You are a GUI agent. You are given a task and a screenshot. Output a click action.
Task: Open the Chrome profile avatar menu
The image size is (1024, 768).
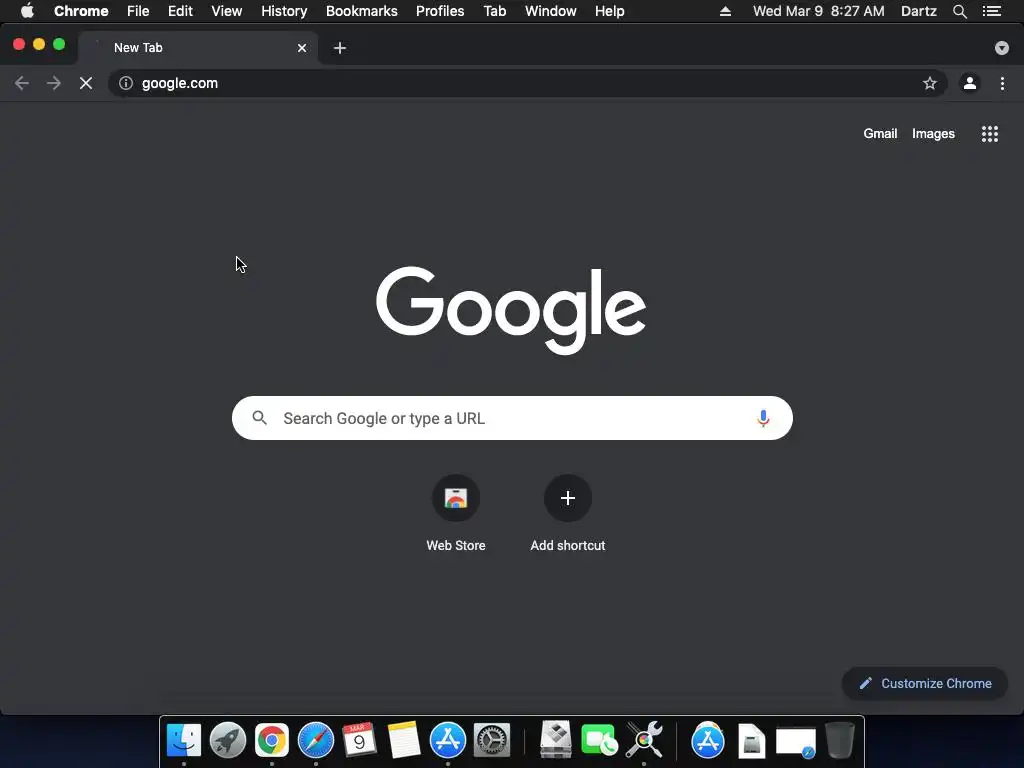pyautogui.click(x=970, y=84)
